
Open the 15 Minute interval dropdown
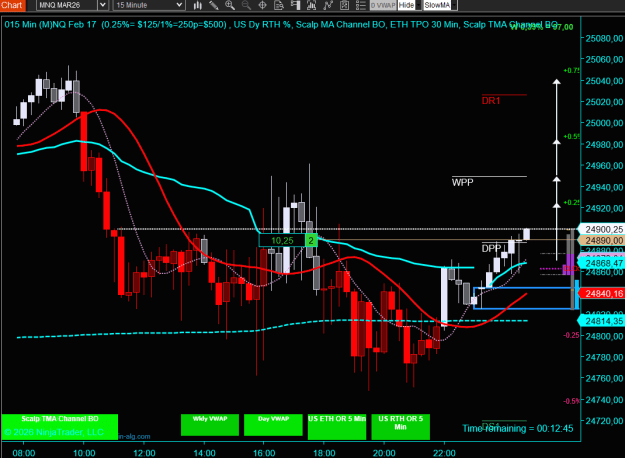[149, 5]
